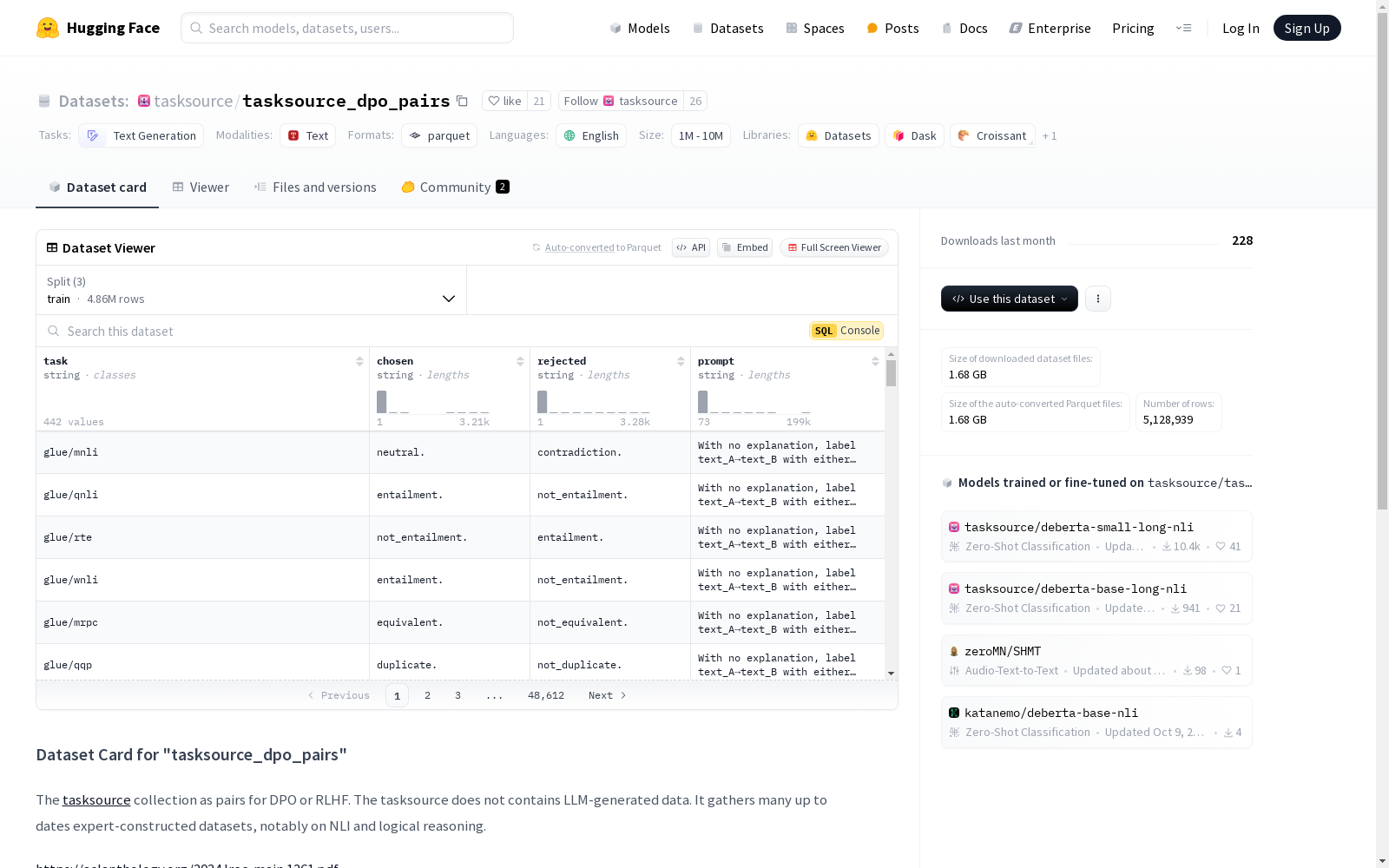Open the katanemo/deberta-base-nli model card
Screen dimensions: 1389x868
(x=1096, y=722)
